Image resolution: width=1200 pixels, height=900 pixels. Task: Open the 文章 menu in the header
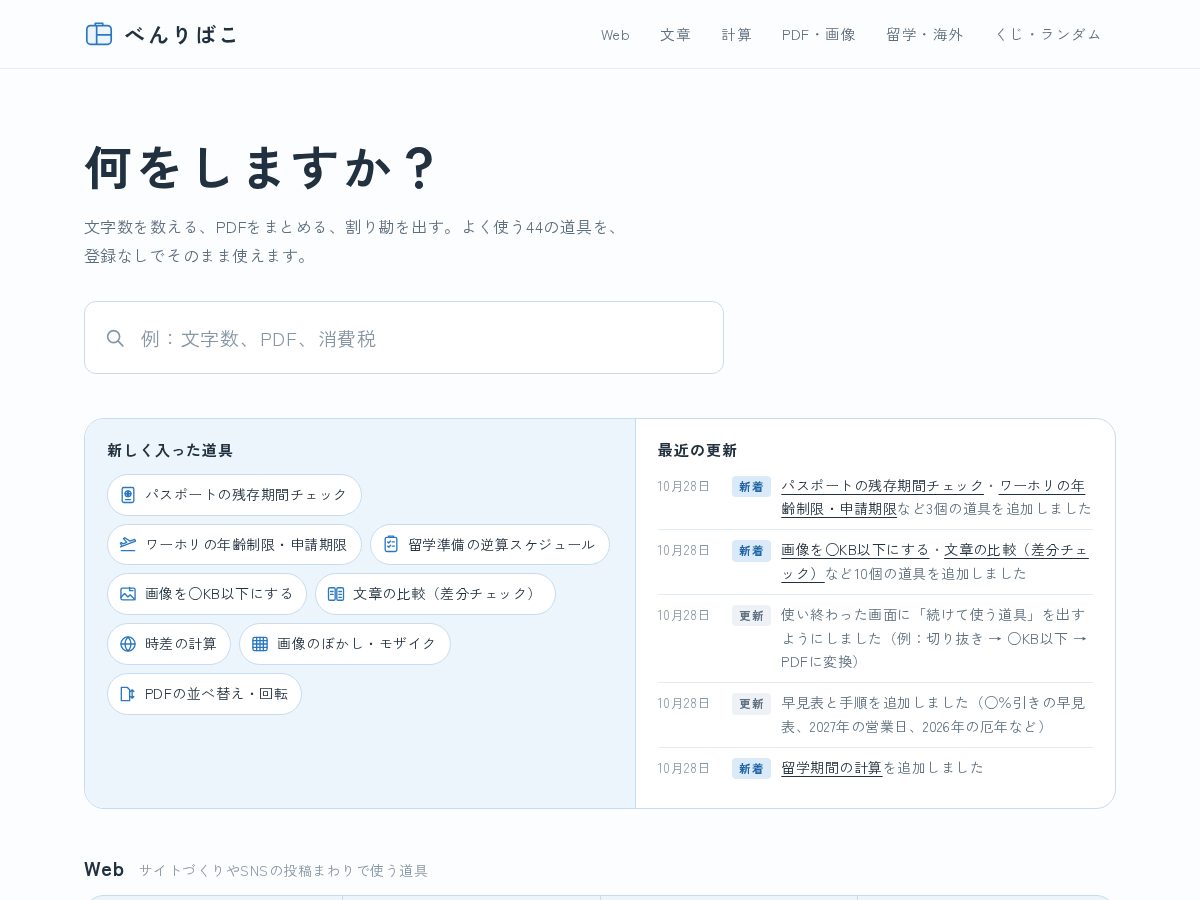coord(675,35)
